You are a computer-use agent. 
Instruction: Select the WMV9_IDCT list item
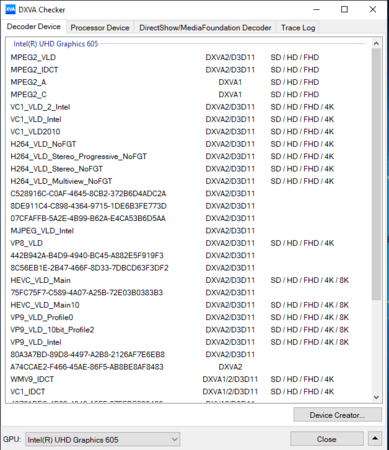188,379
